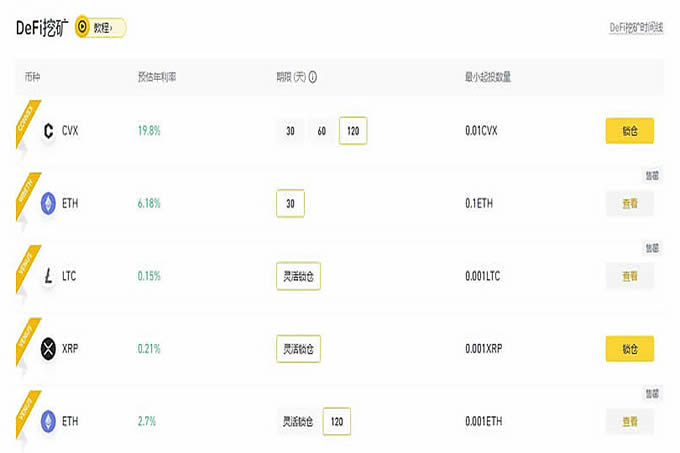Select the 60-day term for CVX
Viewport: 680px width, 453px height.
point(321,131)
